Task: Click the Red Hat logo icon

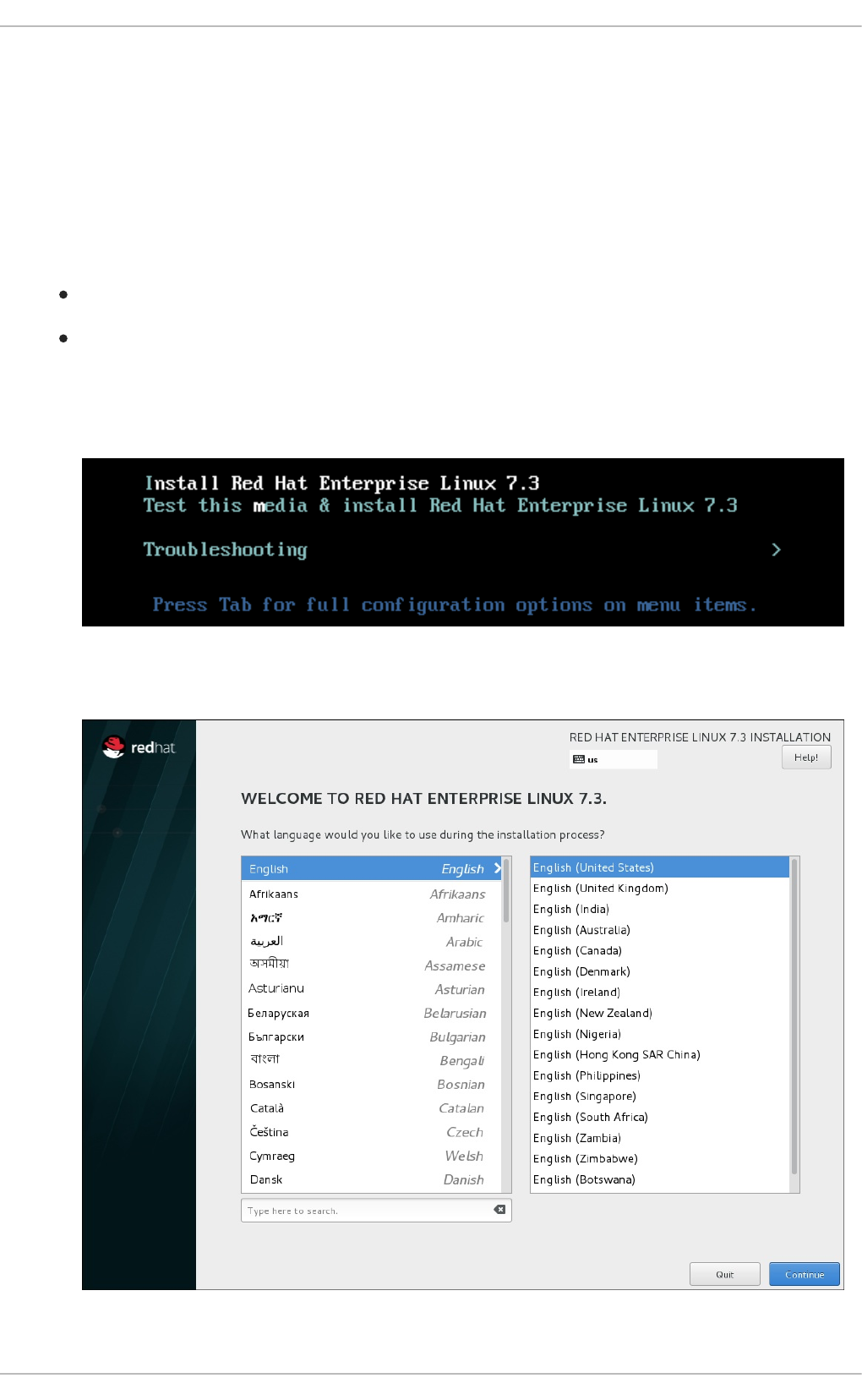Action: (x=113, y=746)
